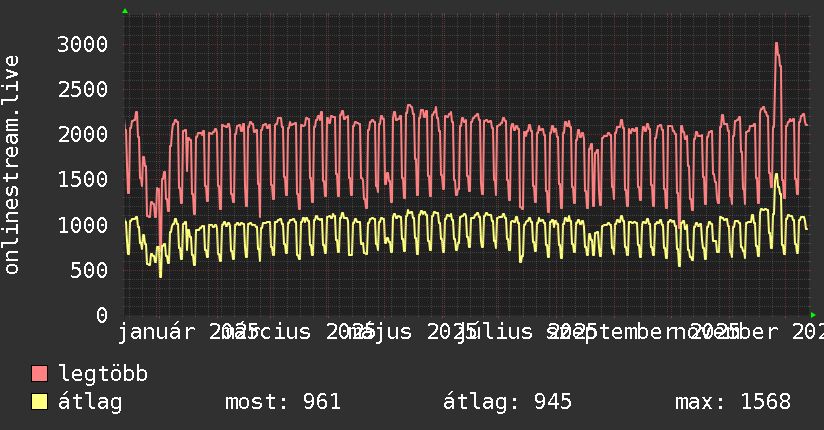Click the átlag legend label beside yellow swatch
The image size is (824, 430).
pos(90,402)
